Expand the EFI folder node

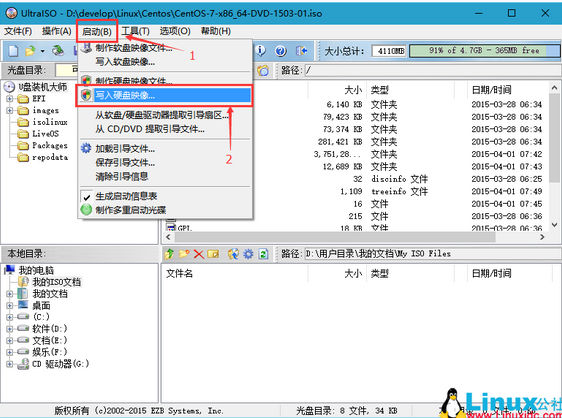pos(10,98)
